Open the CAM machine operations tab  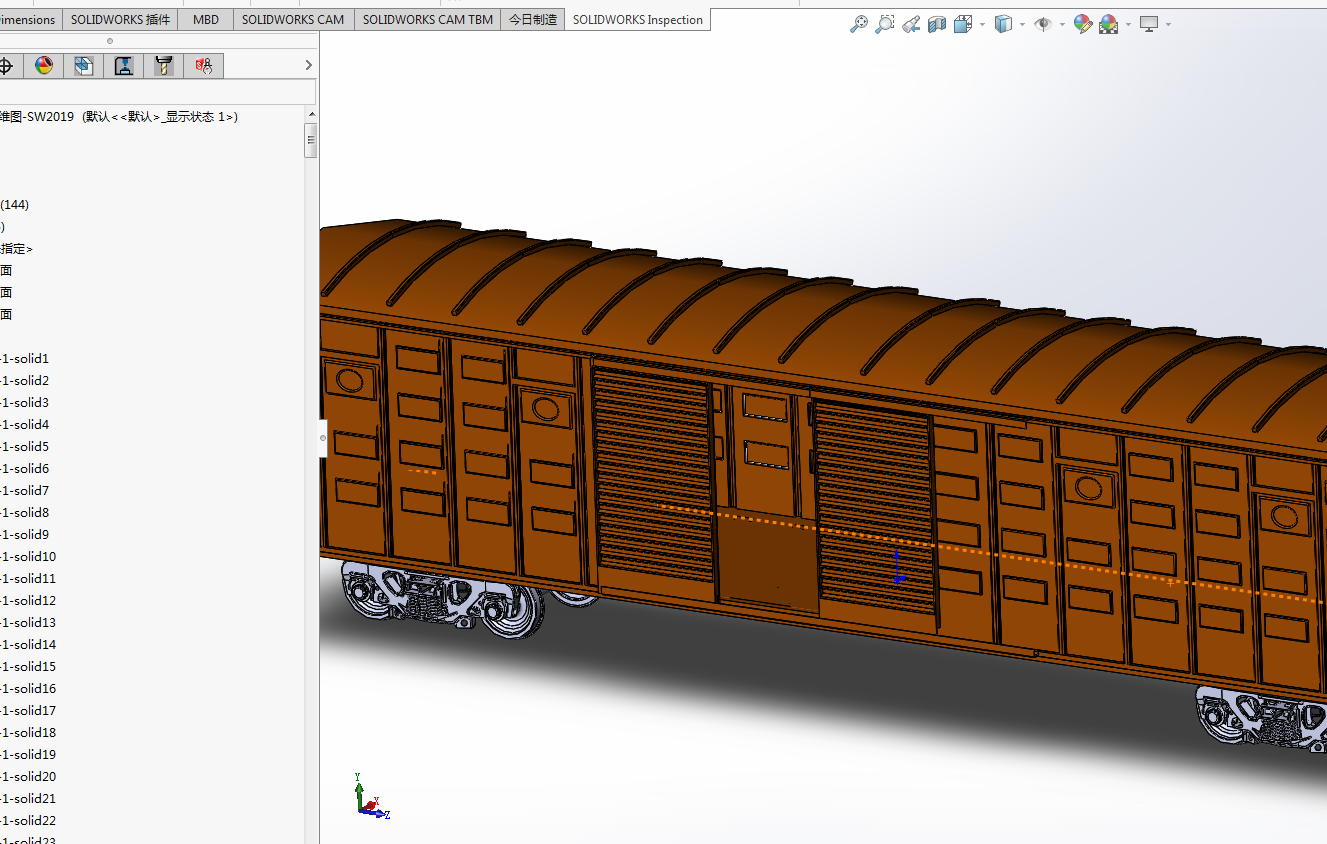[124, 66]
